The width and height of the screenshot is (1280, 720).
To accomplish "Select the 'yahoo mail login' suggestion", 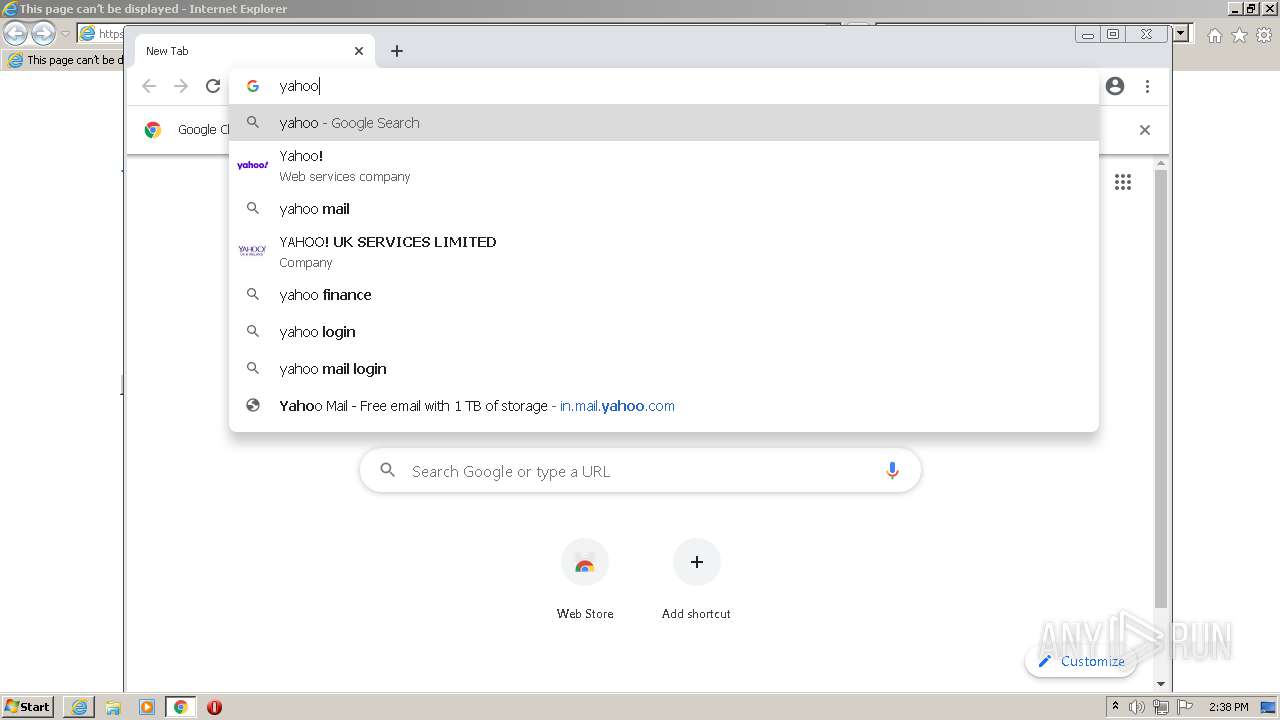I will click(663, 369).
